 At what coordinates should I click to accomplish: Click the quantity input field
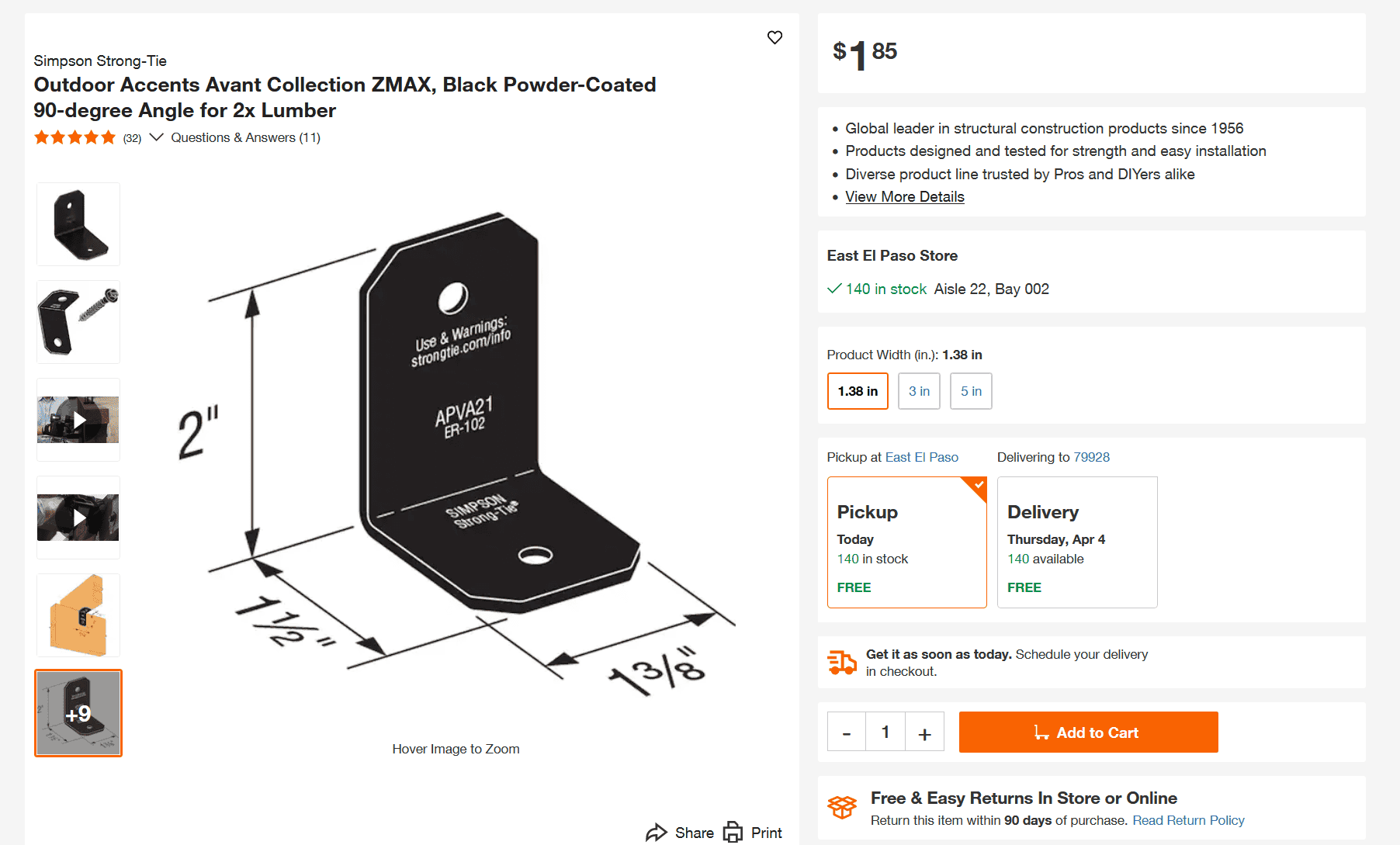tap(885, 732)
